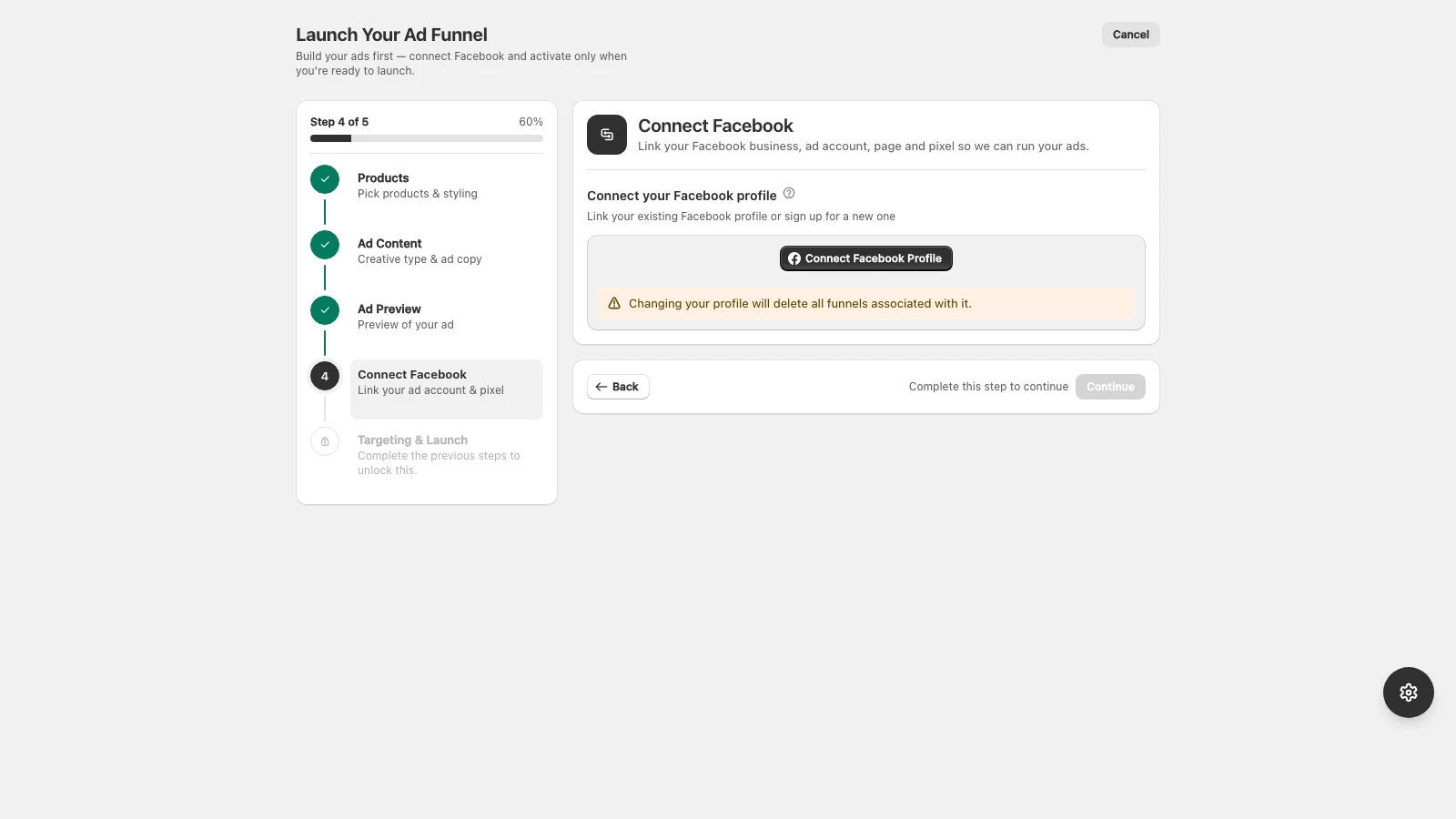The width and height of the screenshot is (1456, 819).
Task: Select the locked Targeting & Launch step
Action: (x=447, y=455)
